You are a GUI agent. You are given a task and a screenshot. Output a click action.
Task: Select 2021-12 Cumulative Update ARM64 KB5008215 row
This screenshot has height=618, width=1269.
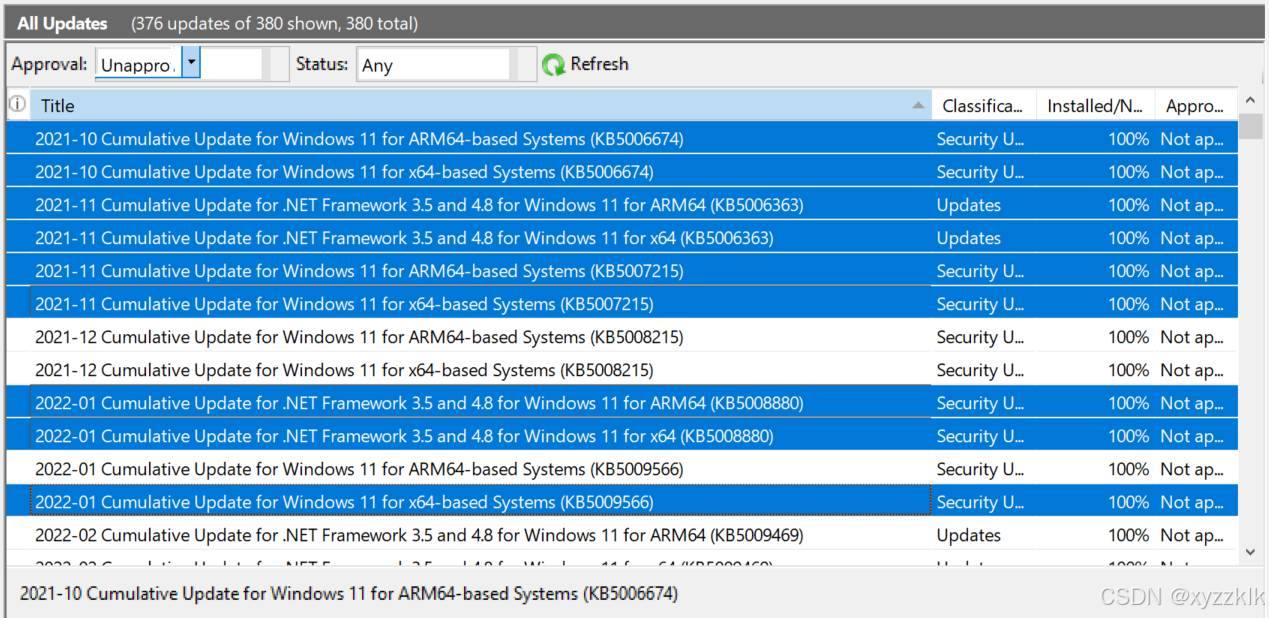[x=622, y=337]
